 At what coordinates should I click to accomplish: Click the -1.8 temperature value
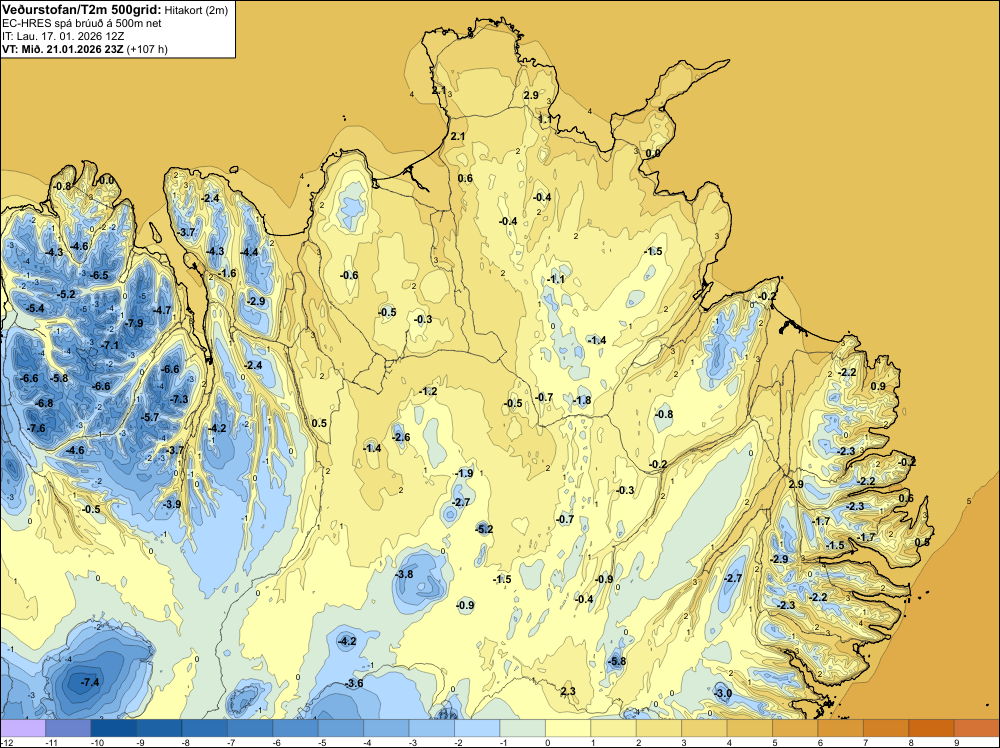point(582,400)
